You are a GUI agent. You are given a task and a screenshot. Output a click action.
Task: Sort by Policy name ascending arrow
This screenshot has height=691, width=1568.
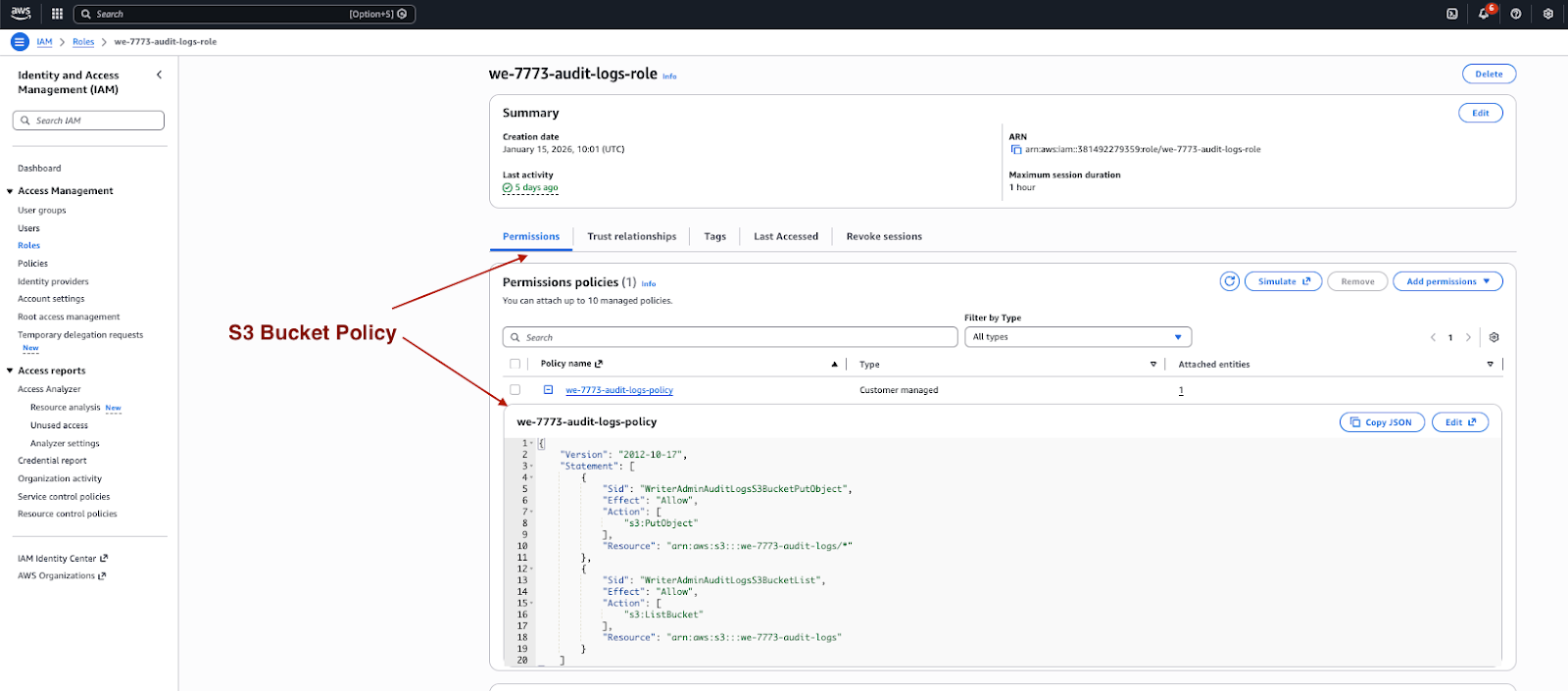click(x=834, y=364)
